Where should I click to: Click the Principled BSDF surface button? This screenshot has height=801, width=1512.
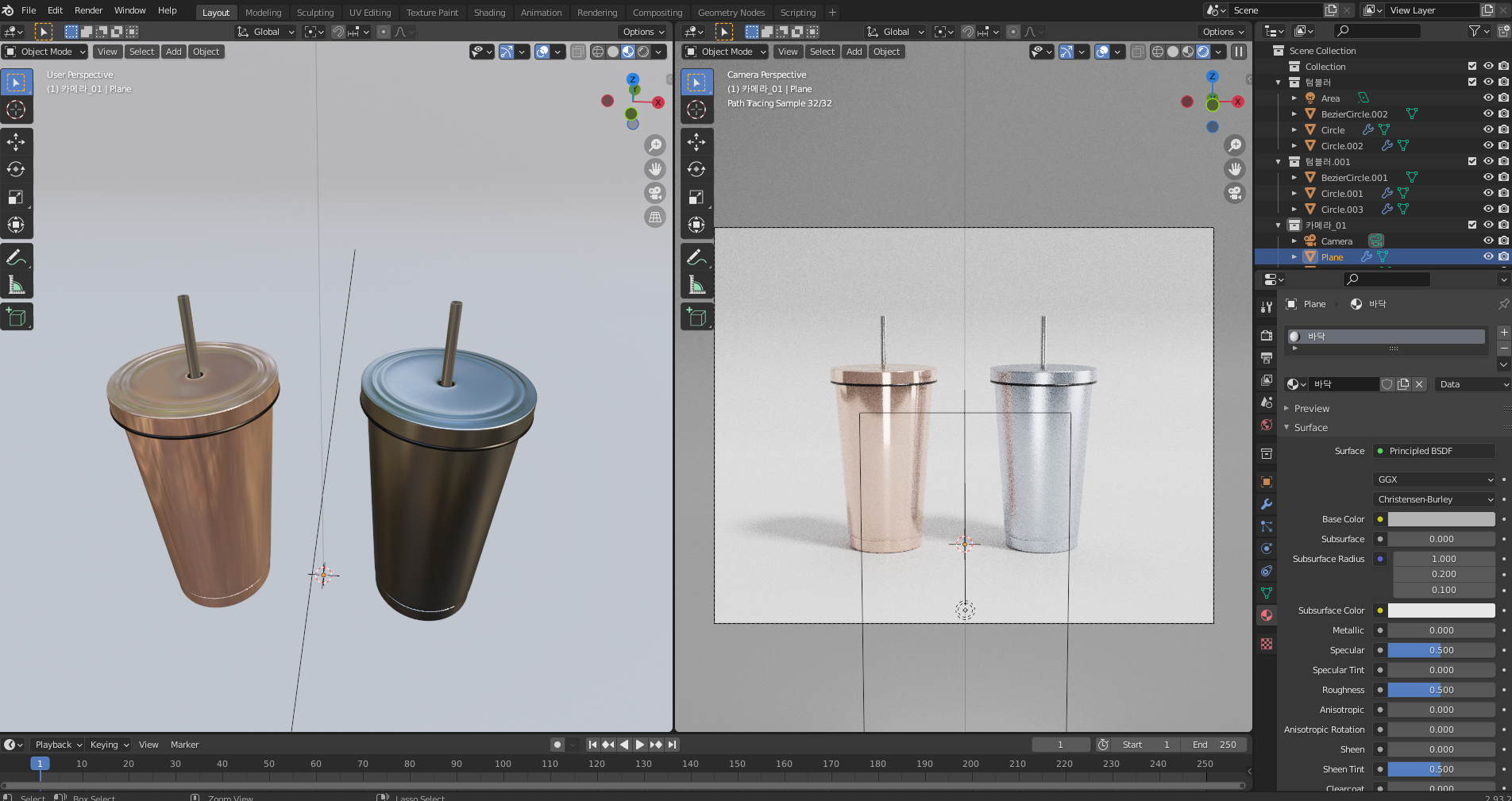[x=1434, y=451]
